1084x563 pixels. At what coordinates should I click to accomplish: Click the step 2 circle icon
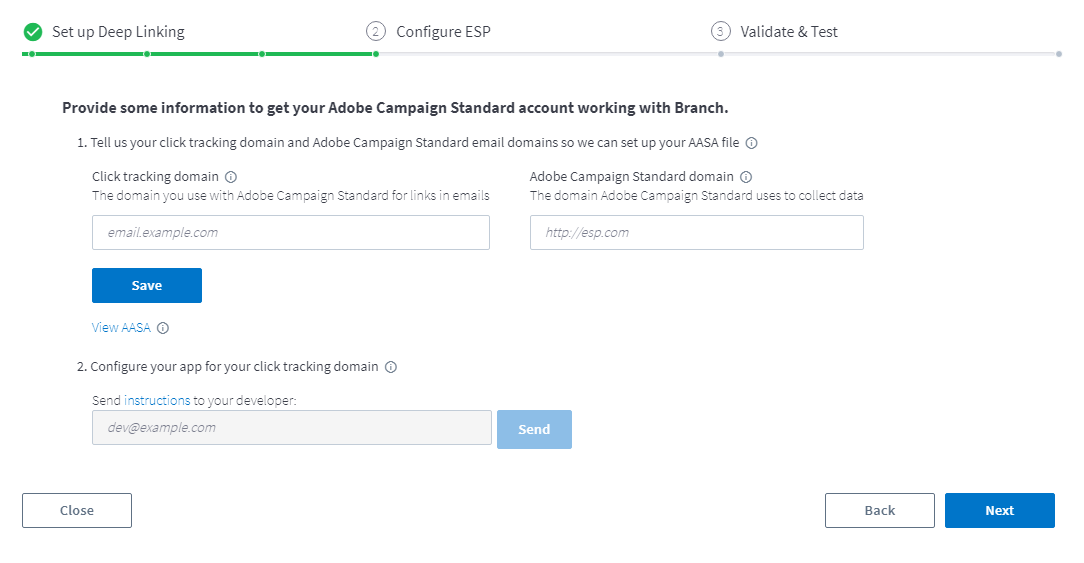(376, 31)
